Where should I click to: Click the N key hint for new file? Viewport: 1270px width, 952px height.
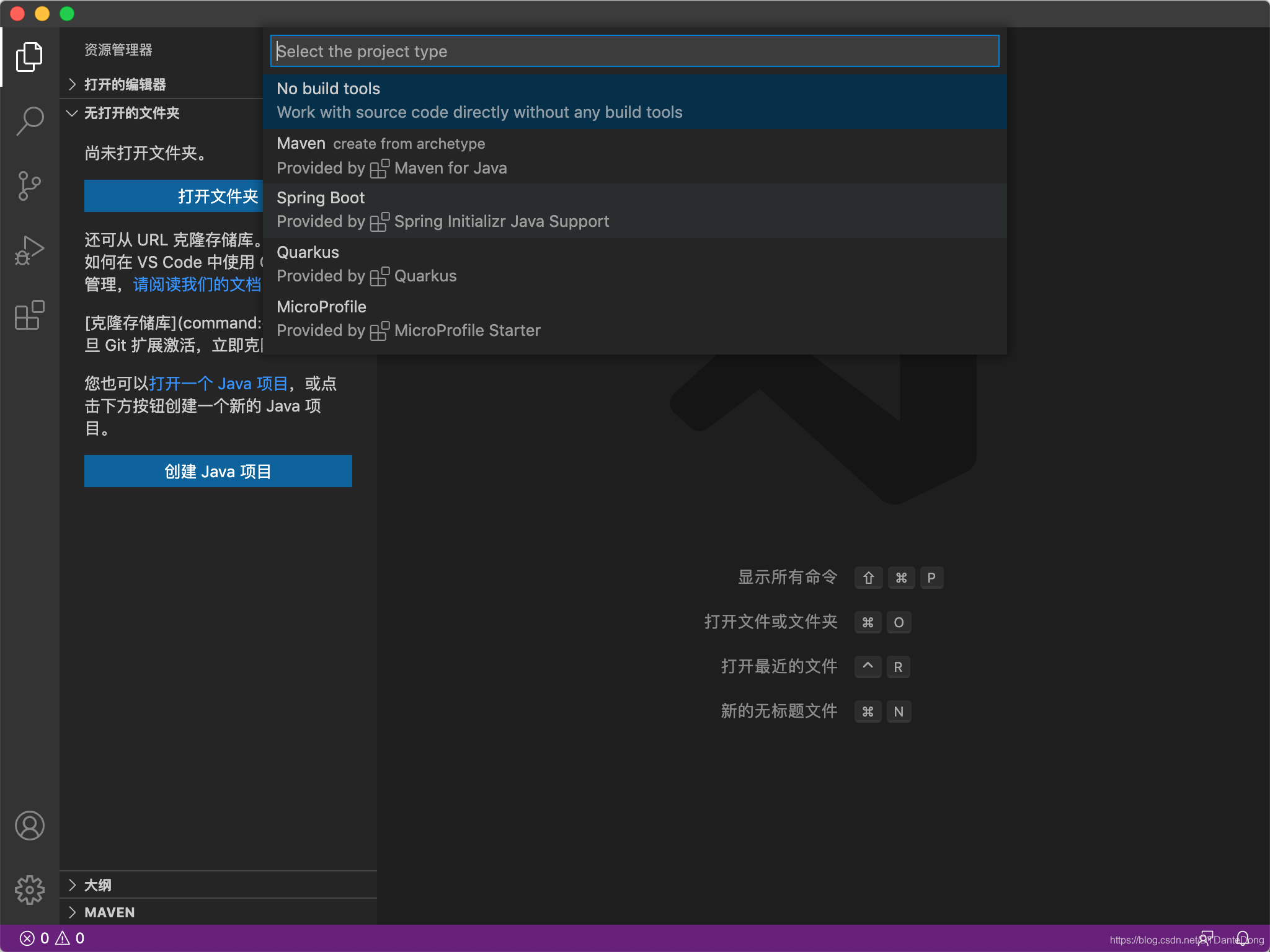click(899, 712)
